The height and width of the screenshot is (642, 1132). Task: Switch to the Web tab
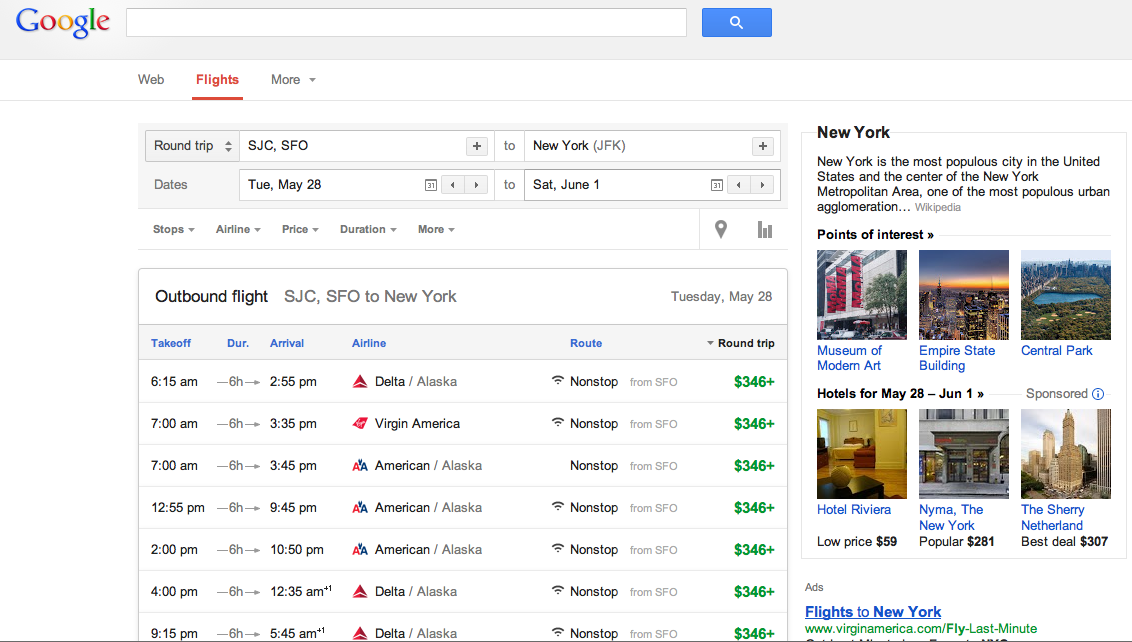click(x=151, y=79)
